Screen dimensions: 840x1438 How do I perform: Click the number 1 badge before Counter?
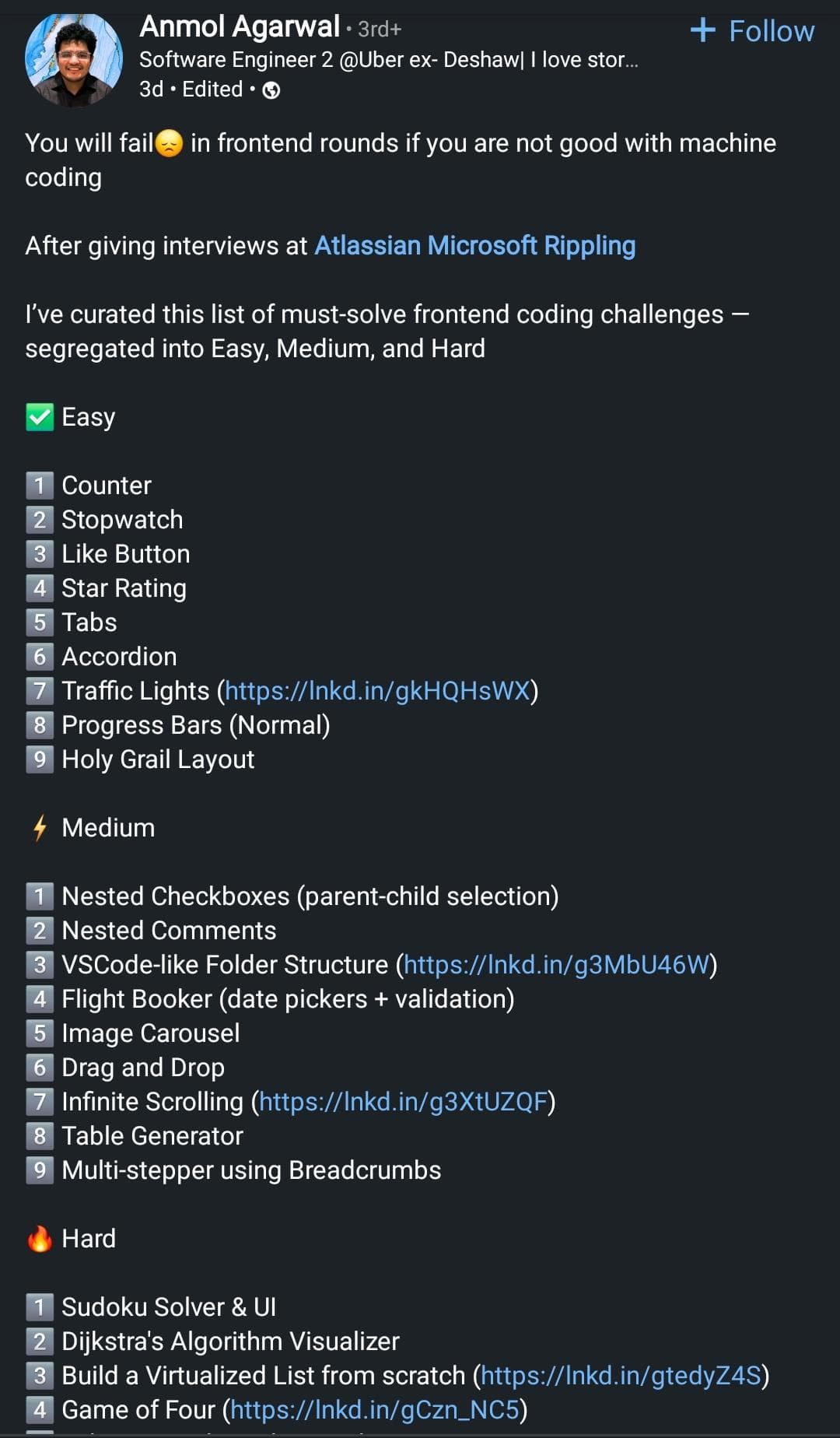(38, 485)
